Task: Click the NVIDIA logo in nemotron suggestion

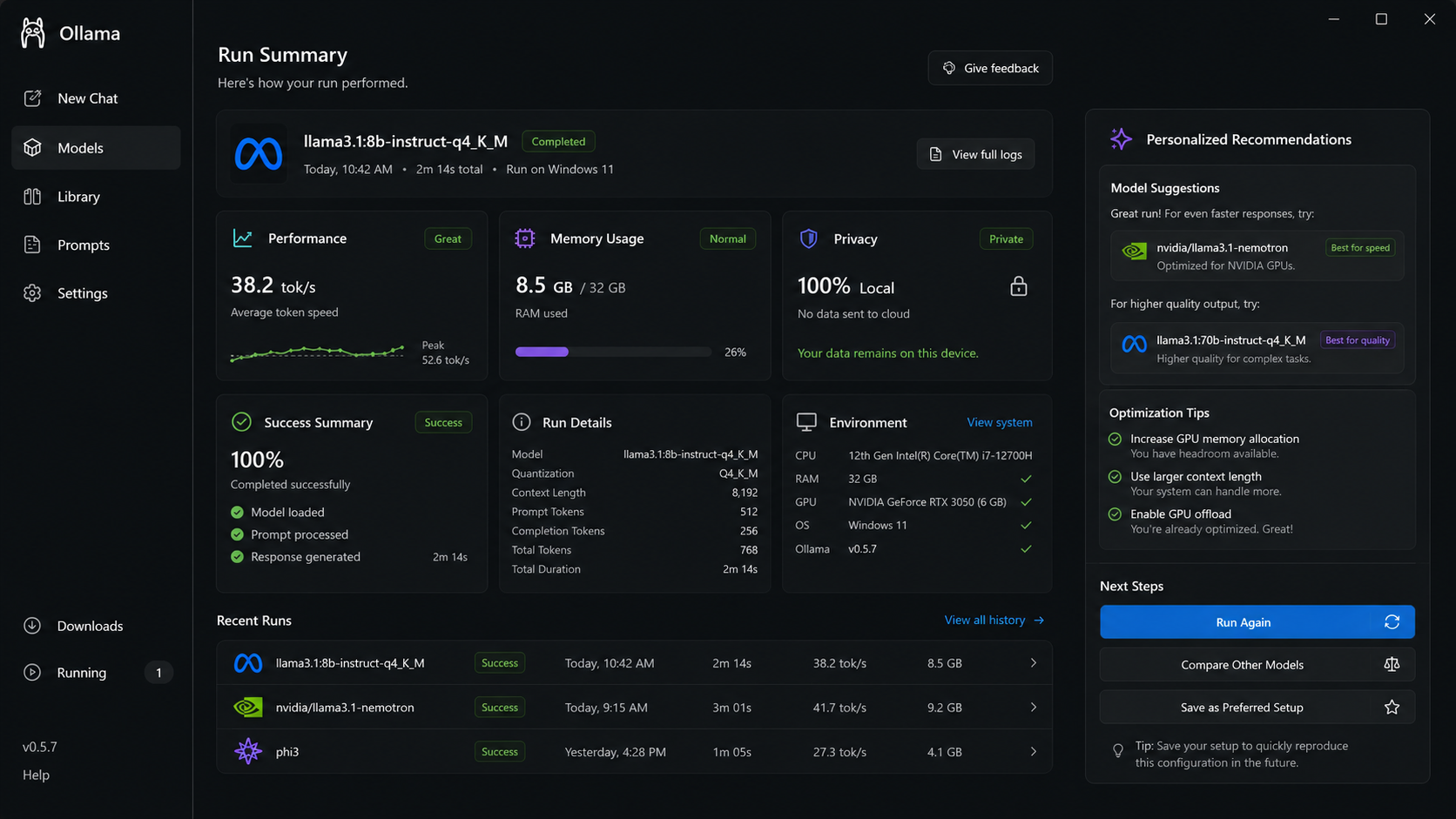Action: pos(1134,252)
